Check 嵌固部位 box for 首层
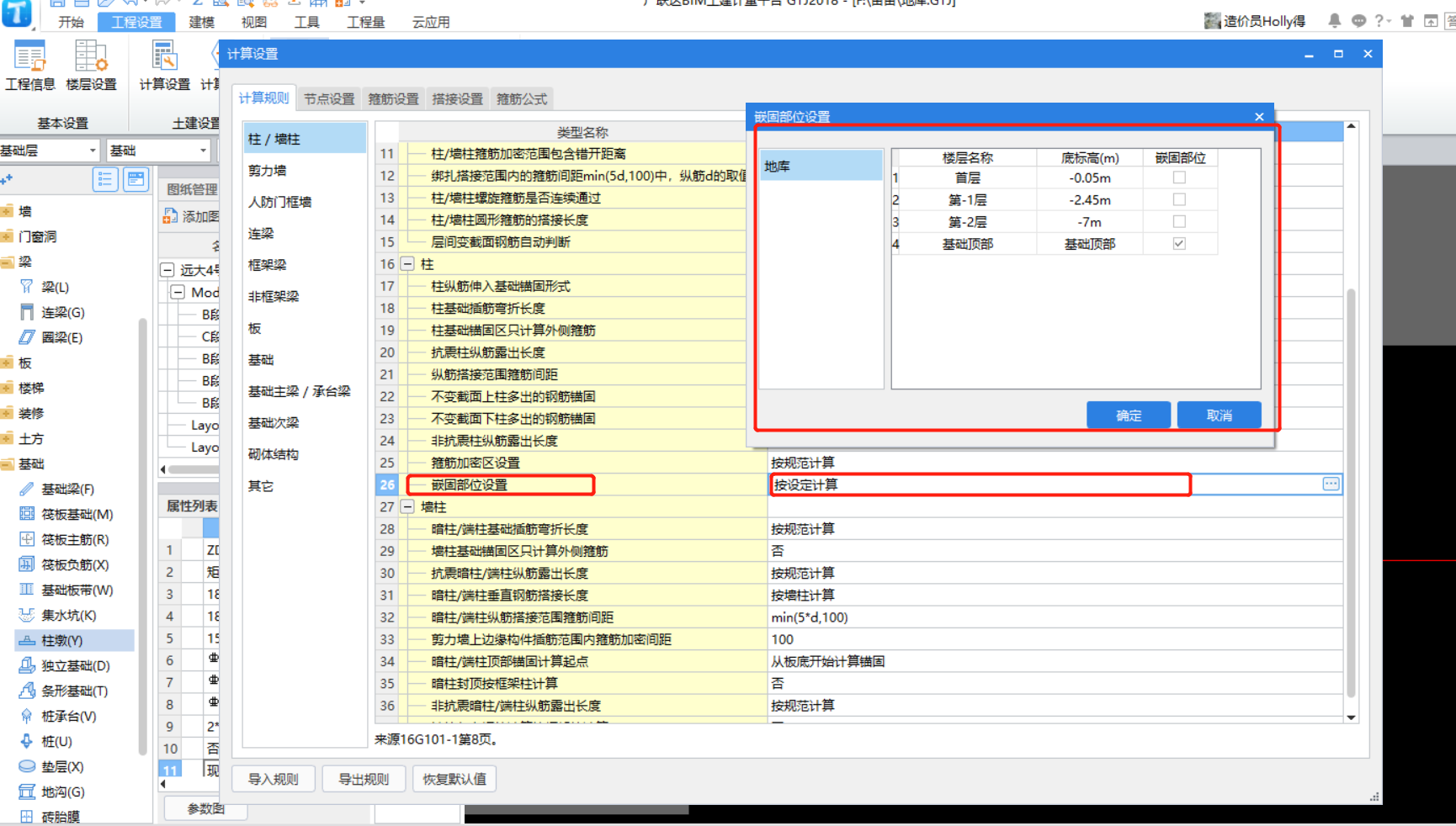The image size is (1456, 826). coord(1179,177)
